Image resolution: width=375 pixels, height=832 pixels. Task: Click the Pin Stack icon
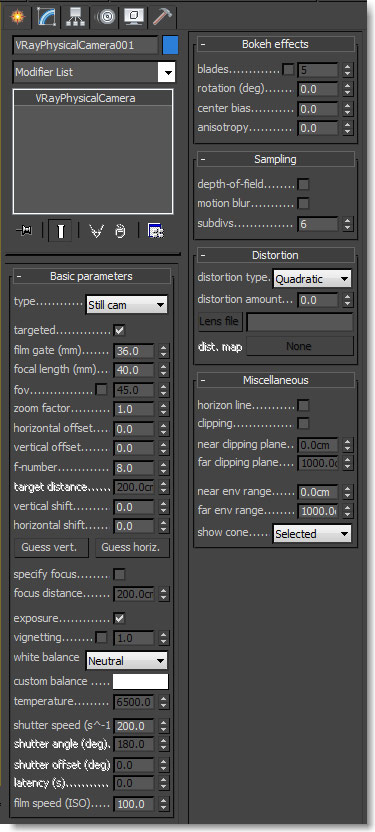tap(24, 231)
